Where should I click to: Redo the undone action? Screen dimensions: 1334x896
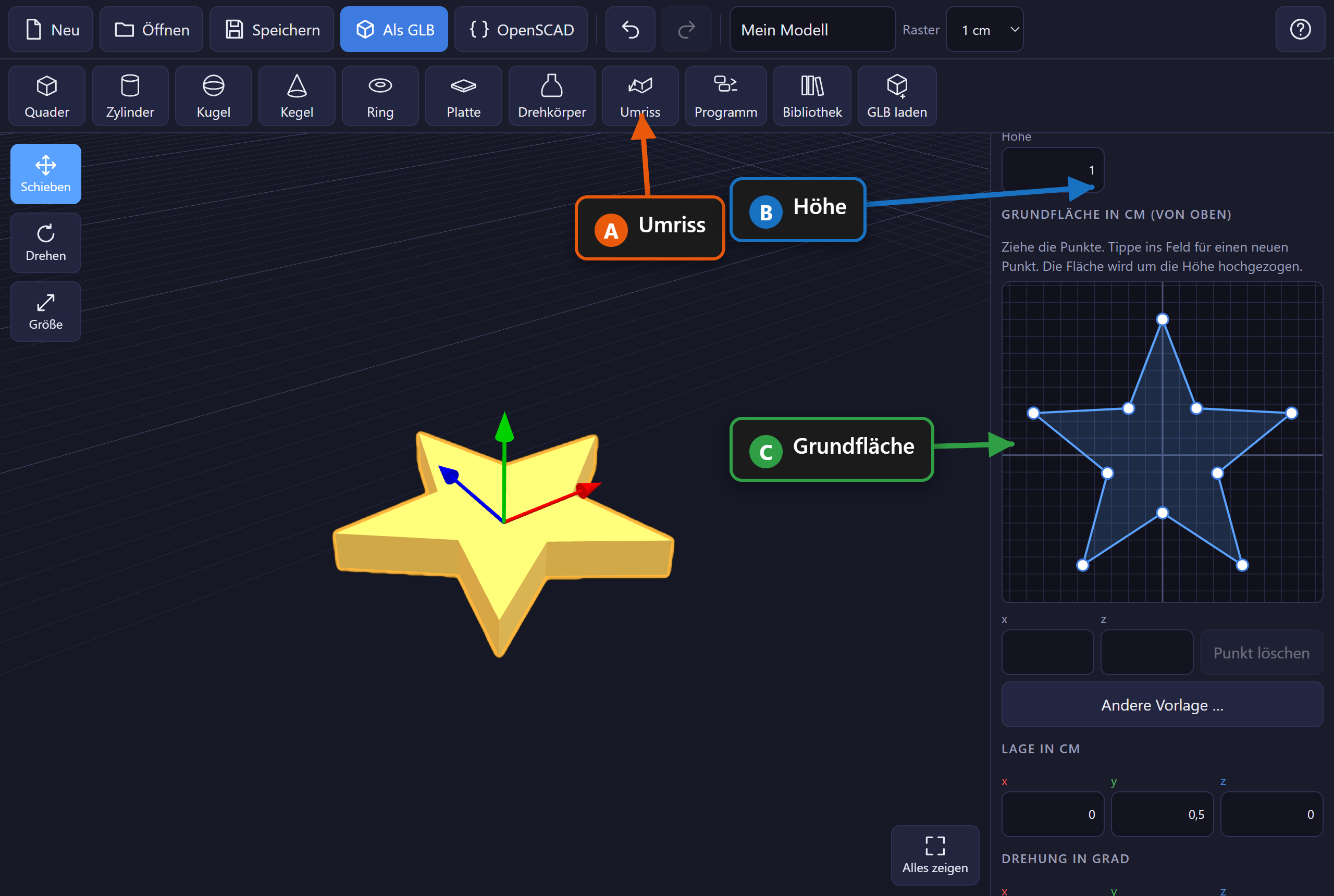[686, 29]
